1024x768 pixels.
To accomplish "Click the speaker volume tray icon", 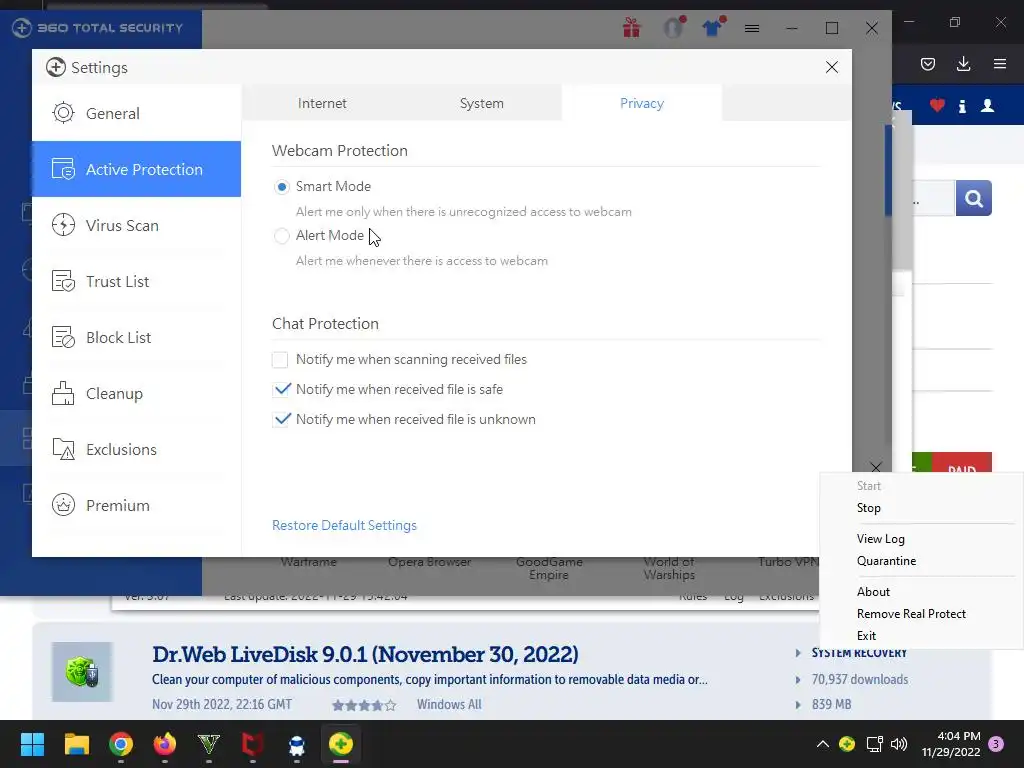I will 899,744.
